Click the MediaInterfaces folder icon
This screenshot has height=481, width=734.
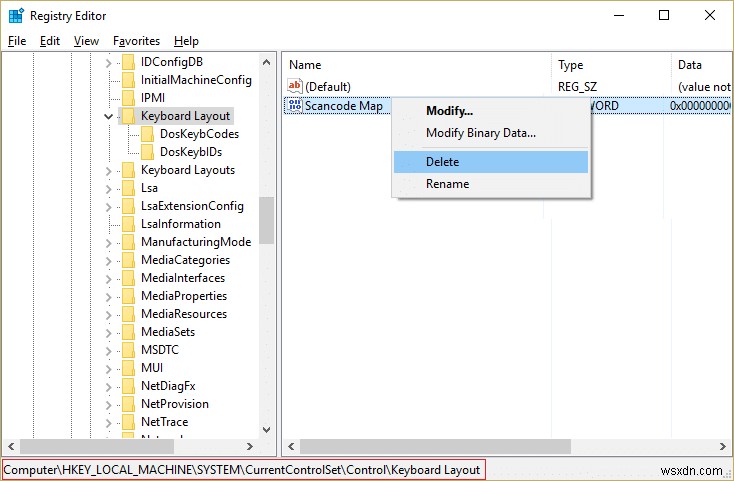[x=128, y=278]
